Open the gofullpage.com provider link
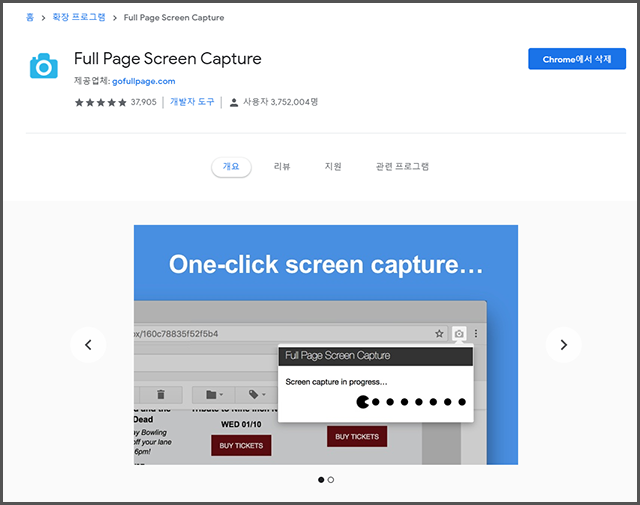 point(144,81)
